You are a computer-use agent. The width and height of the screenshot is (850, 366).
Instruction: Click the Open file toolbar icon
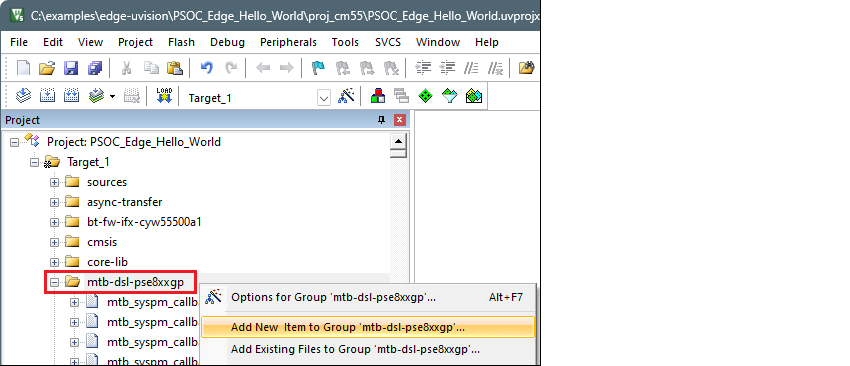[x=47, y=68]
